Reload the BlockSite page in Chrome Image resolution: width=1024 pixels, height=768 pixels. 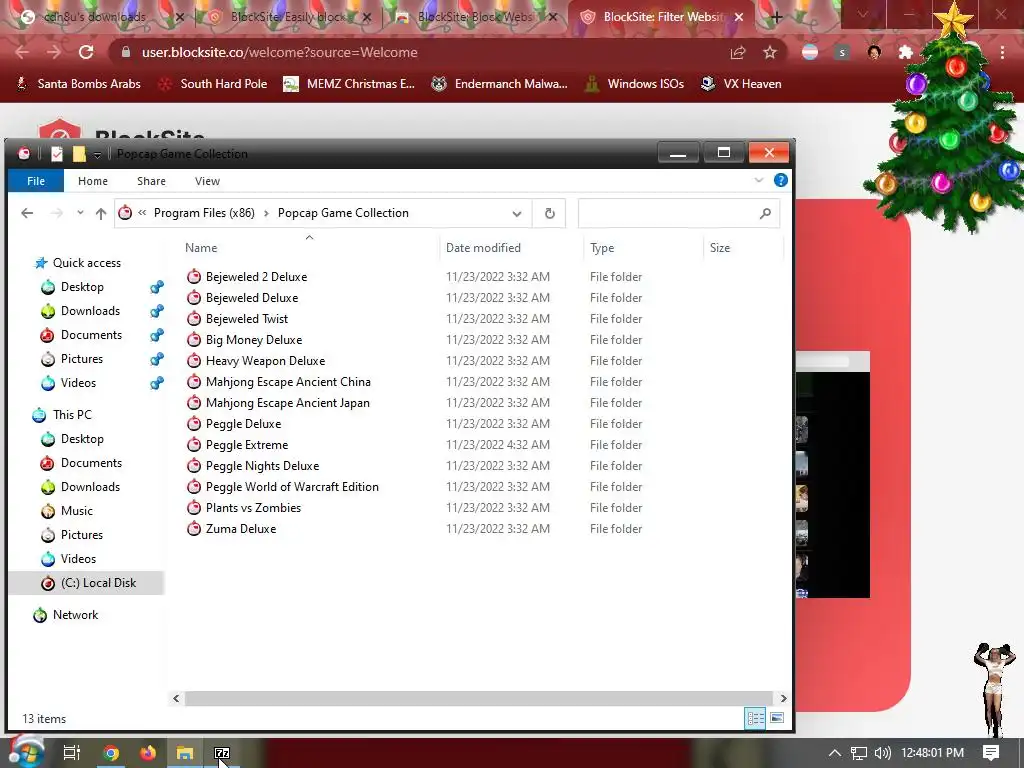point(86,52)
